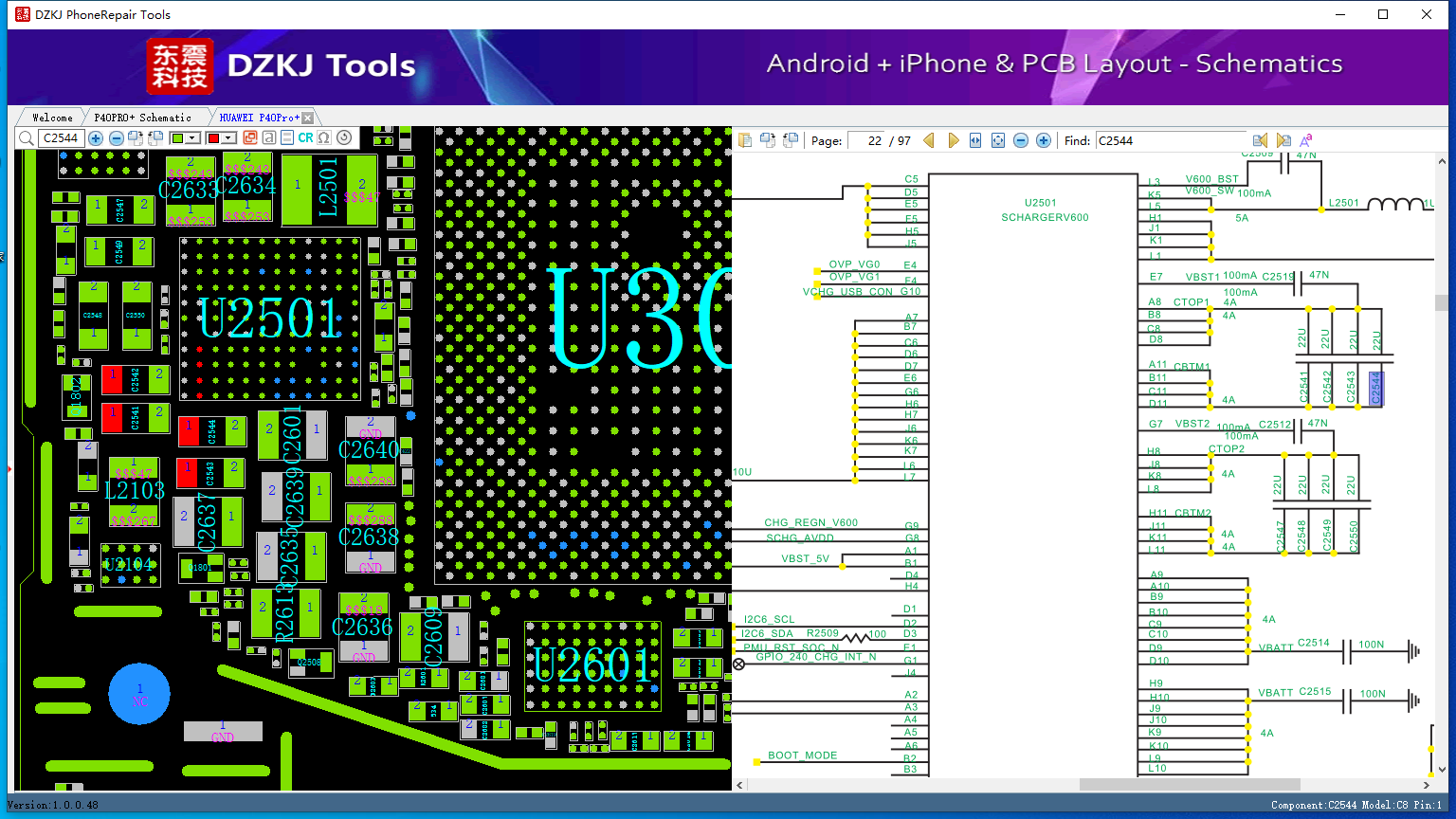Viewport: 1456px width, 819px height.
Task: Click the PCB search magnifier icon
Action: point(26,138)
